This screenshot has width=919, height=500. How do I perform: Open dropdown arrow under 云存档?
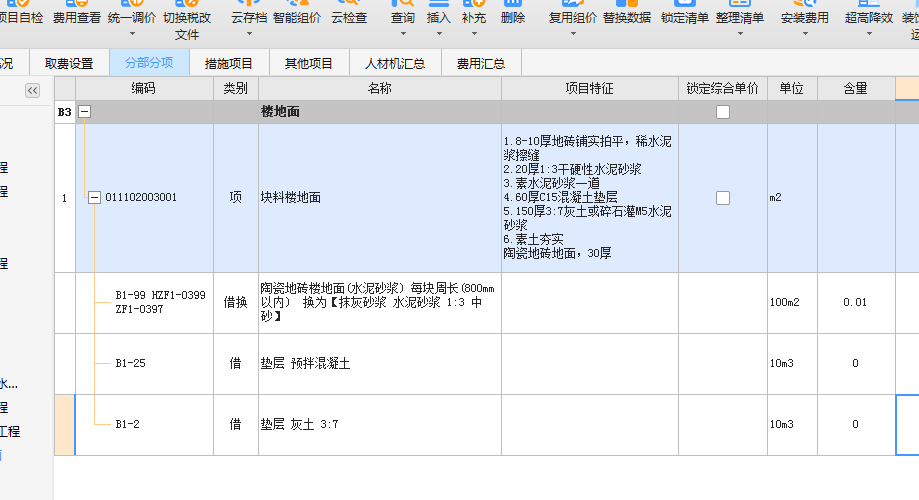click(249, 34)
